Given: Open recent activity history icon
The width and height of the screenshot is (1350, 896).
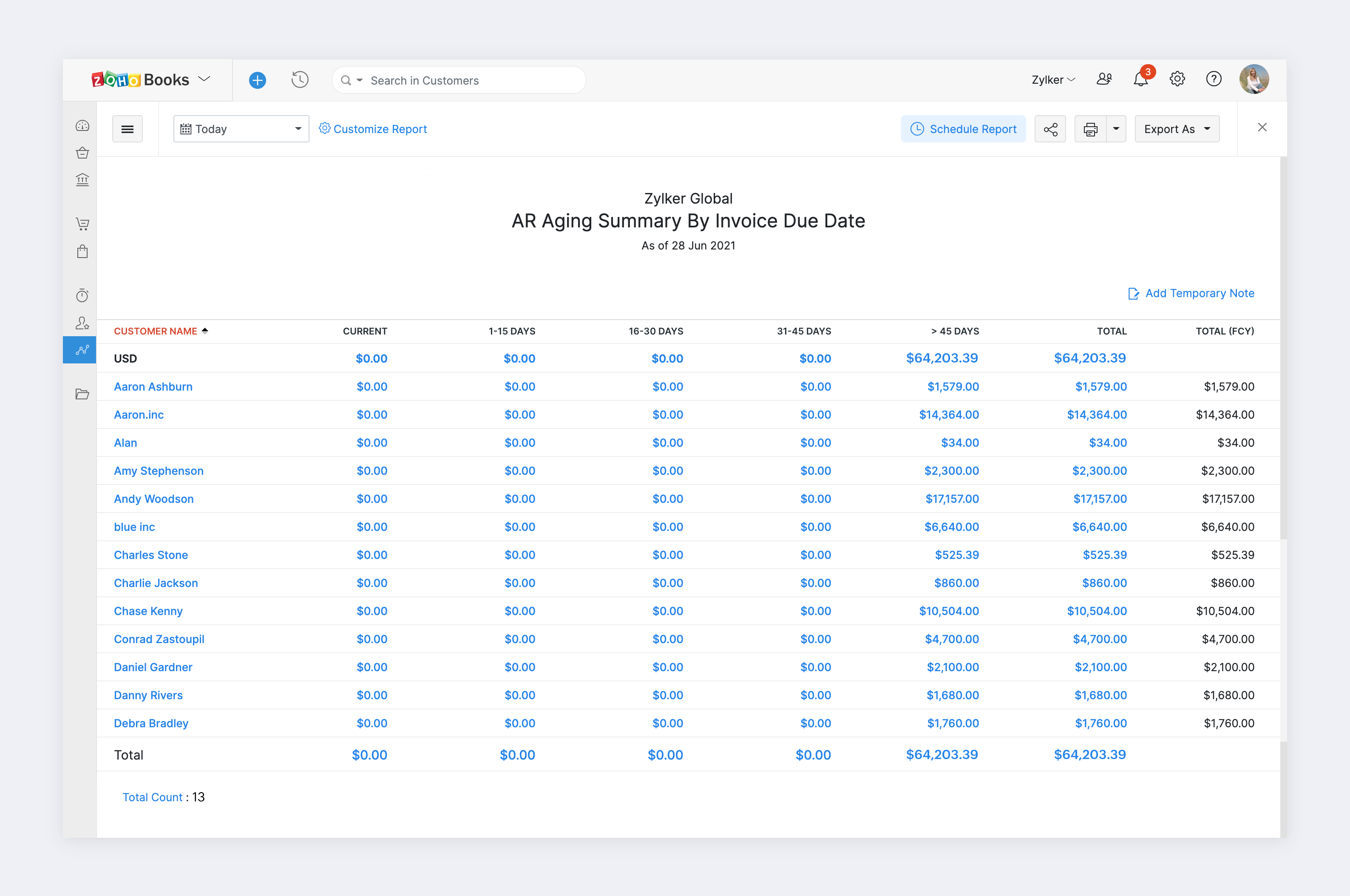Looking at the screenshot, I should tap(300, 80).
